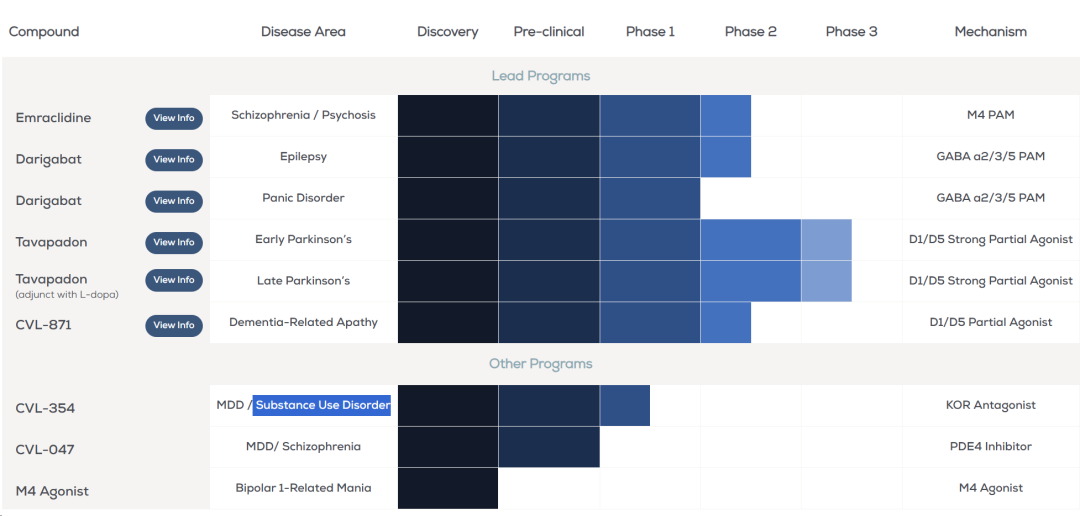Screen dimensions: 1080x516
Task: Click the highlighted Substance Use Disorder text
Action: (323, 405)
